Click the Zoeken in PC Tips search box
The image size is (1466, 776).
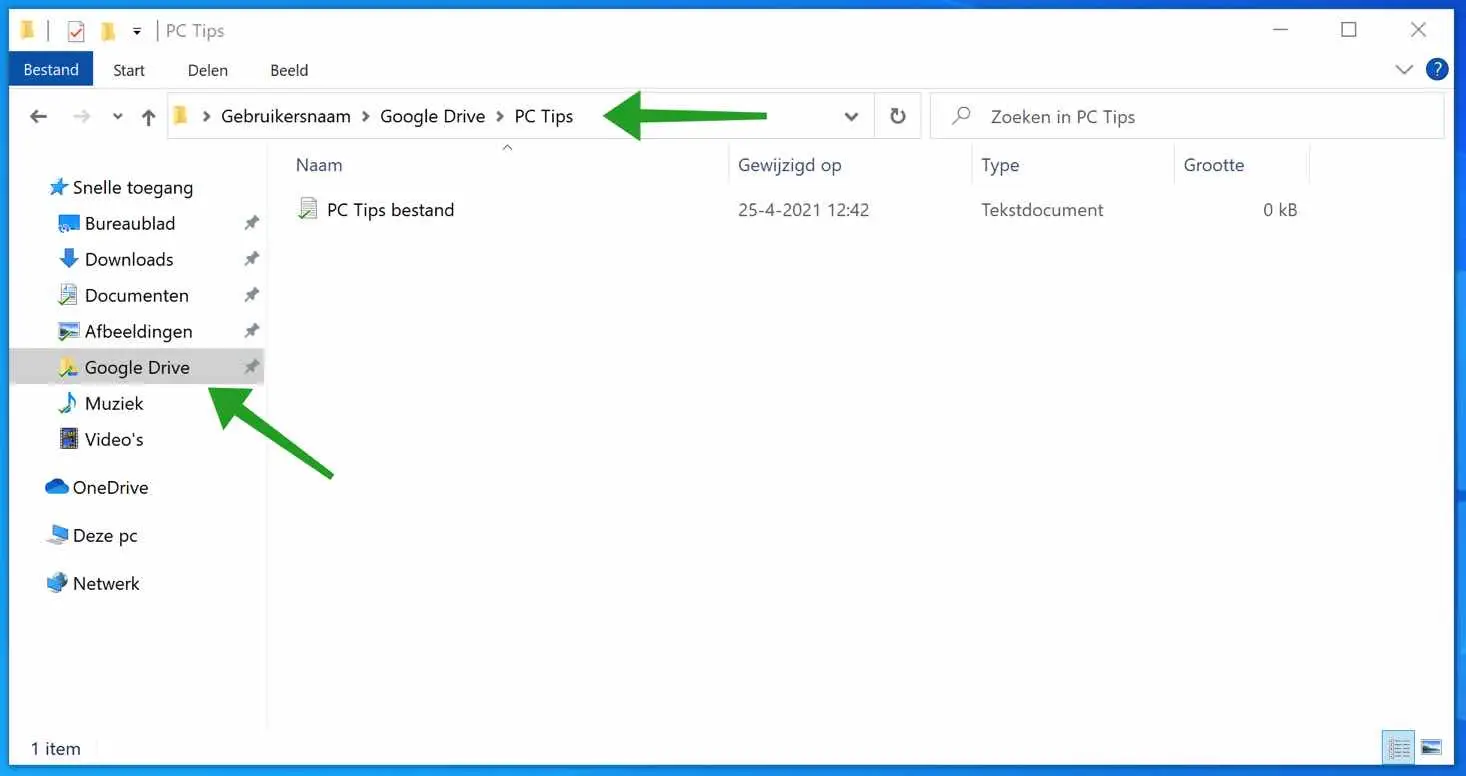pyautogui.click(x=1187, y=117)
